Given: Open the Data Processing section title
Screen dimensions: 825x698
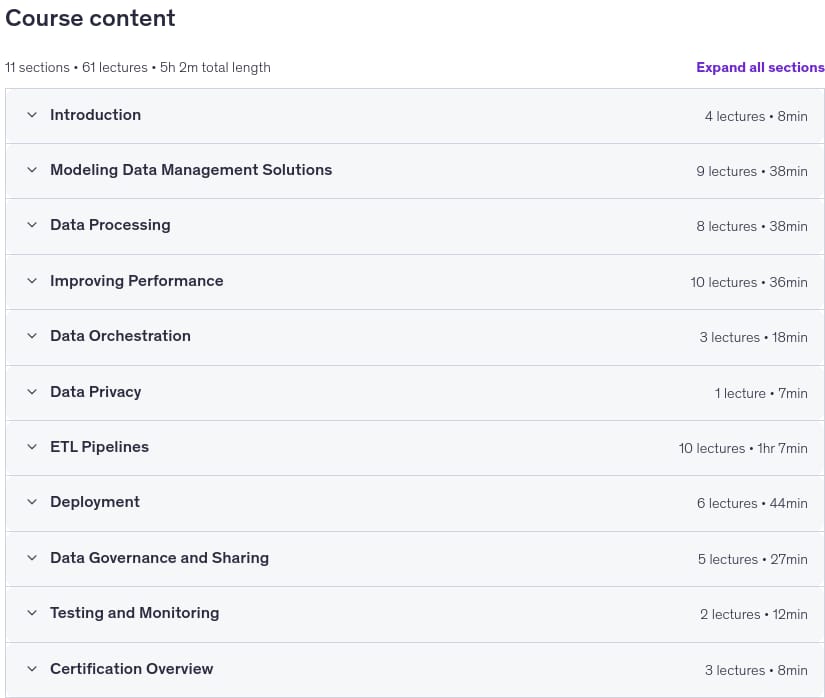Looking at the screenshot, I should [x=110, y=225].
